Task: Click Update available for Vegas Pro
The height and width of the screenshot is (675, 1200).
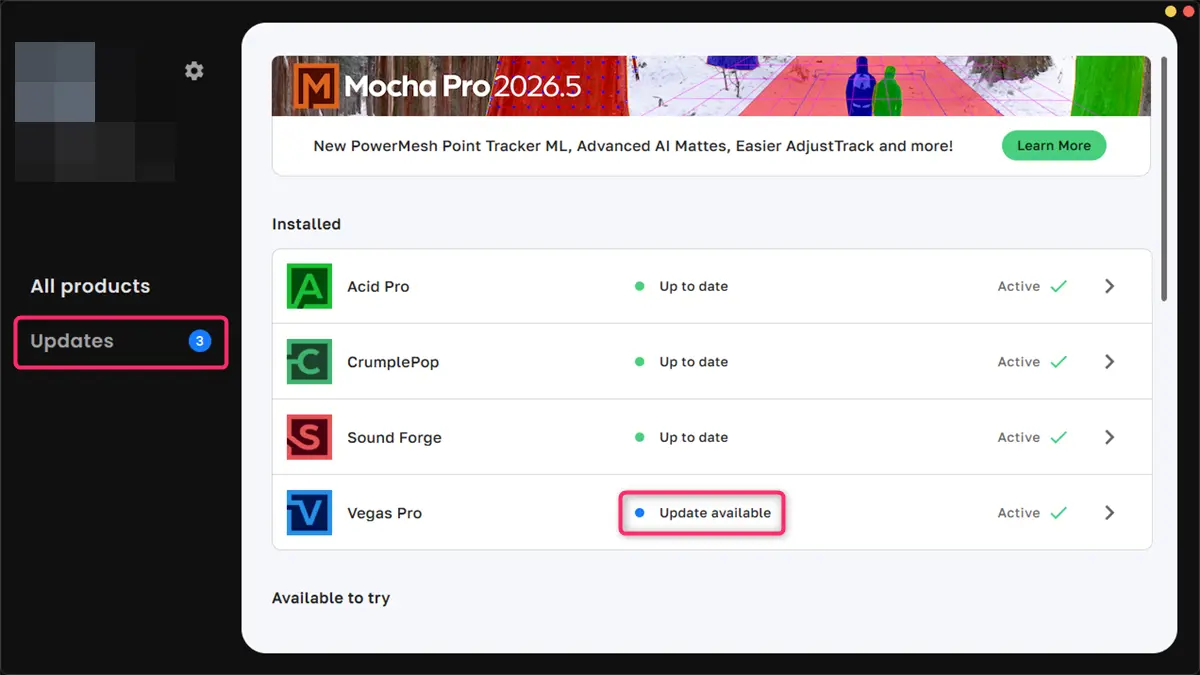Action: click(x=715, y=513)
